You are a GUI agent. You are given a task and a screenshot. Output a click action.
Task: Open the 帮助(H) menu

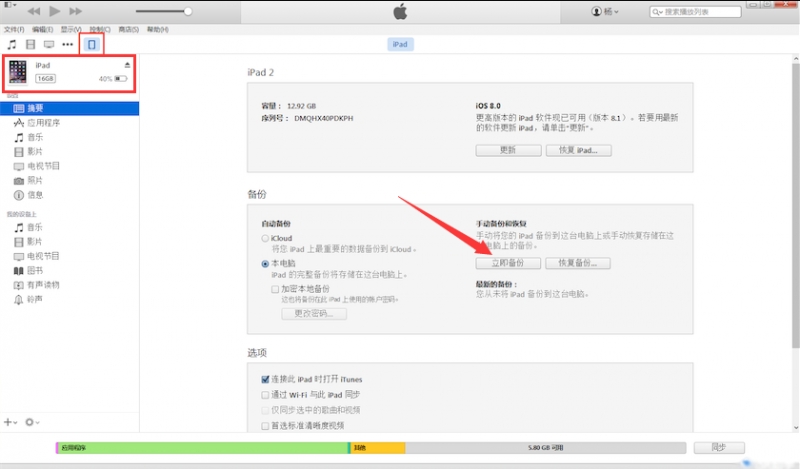[x=158, y=30]
